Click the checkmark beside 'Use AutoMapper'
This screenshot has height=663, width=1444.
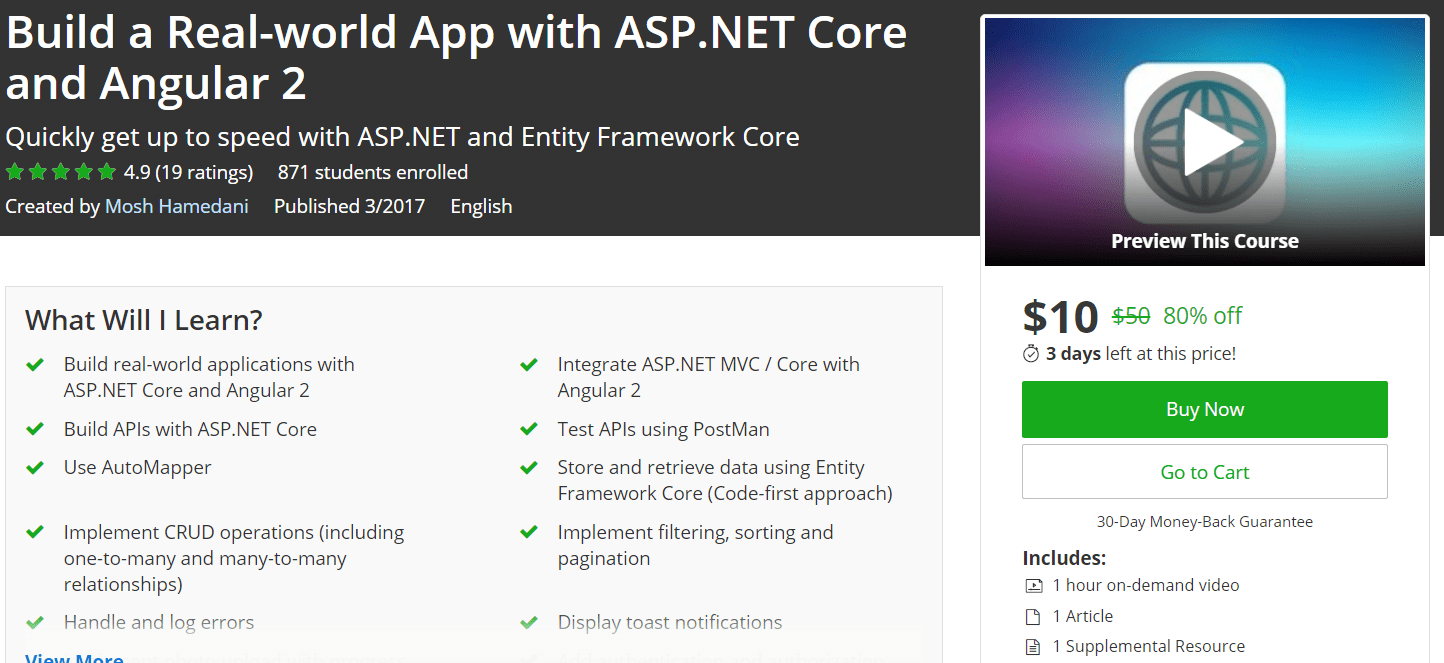tap(36, 467)
